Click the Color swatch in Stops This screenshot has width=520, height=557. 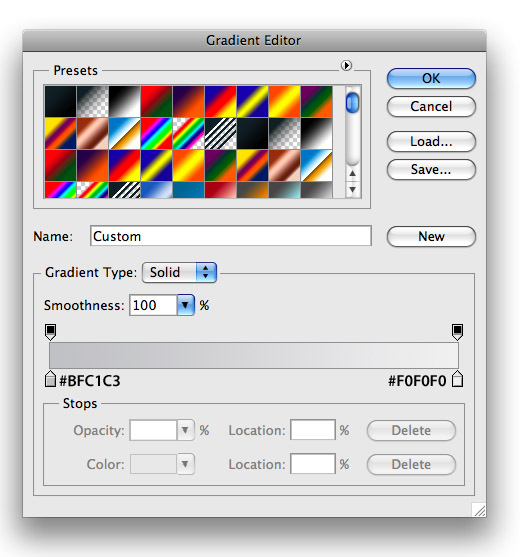[x=153, y=464]
